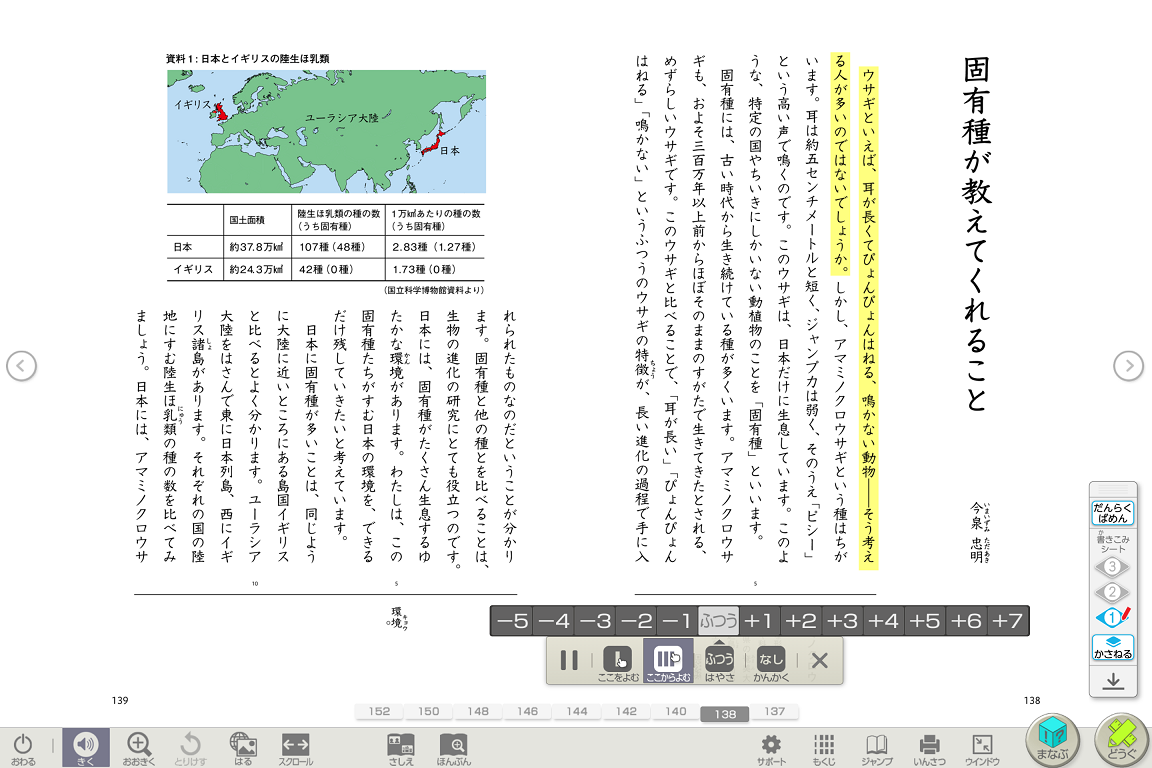Set reading speed to +7
The height and width of the screenshot is (768, 1152).
pos(1007,621)
